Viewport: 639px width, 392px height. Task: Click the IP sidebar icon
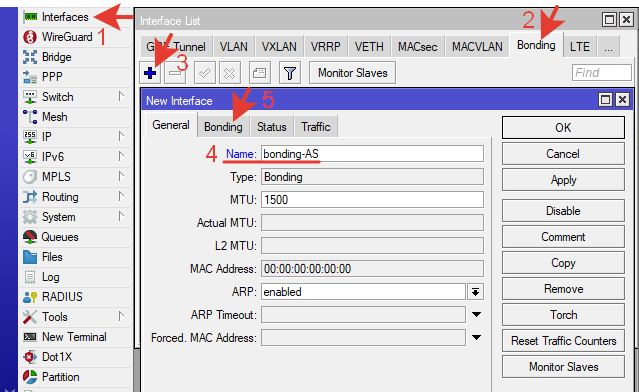(30, 137)
